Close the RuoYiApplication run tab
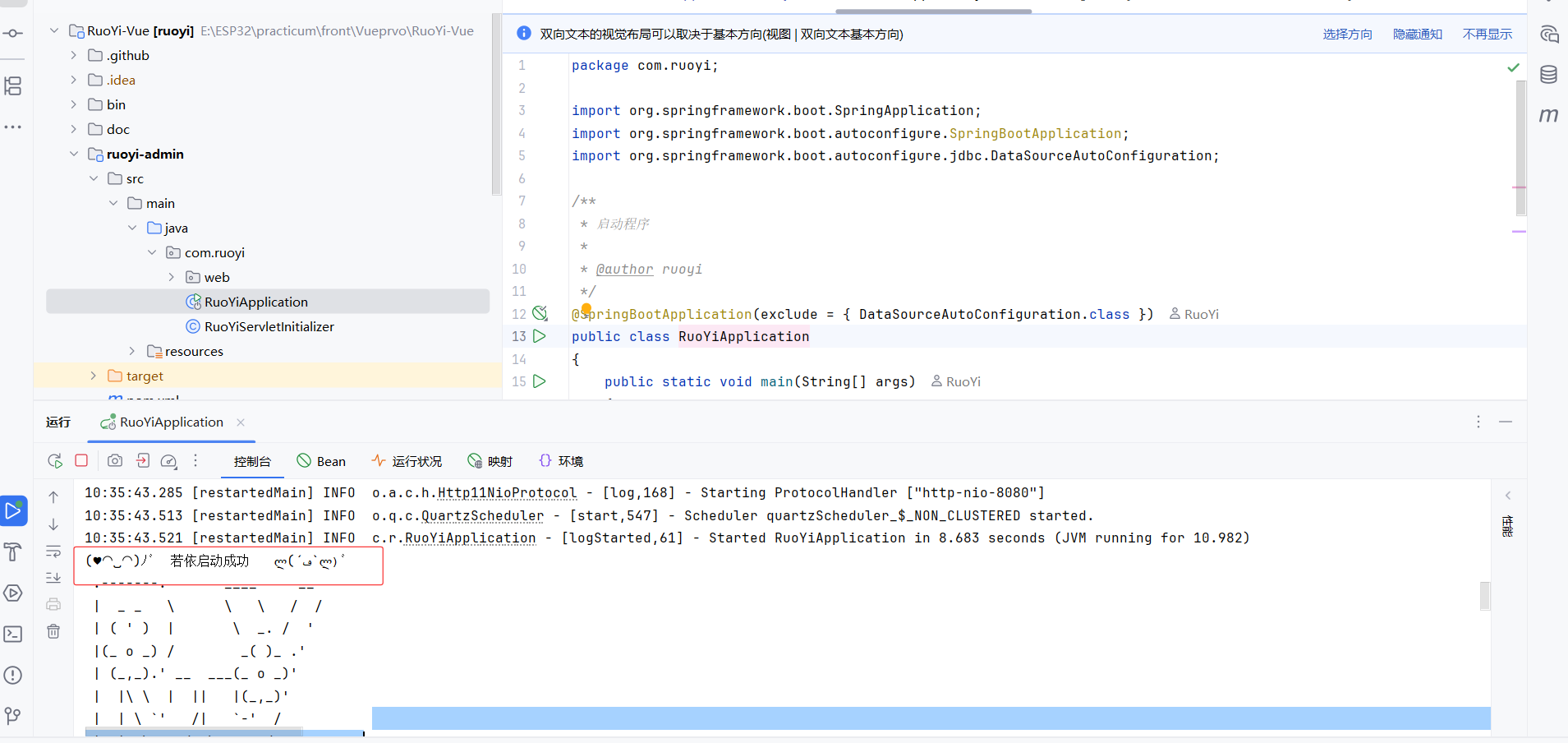 pyautogui.click(x=241, y=422)
